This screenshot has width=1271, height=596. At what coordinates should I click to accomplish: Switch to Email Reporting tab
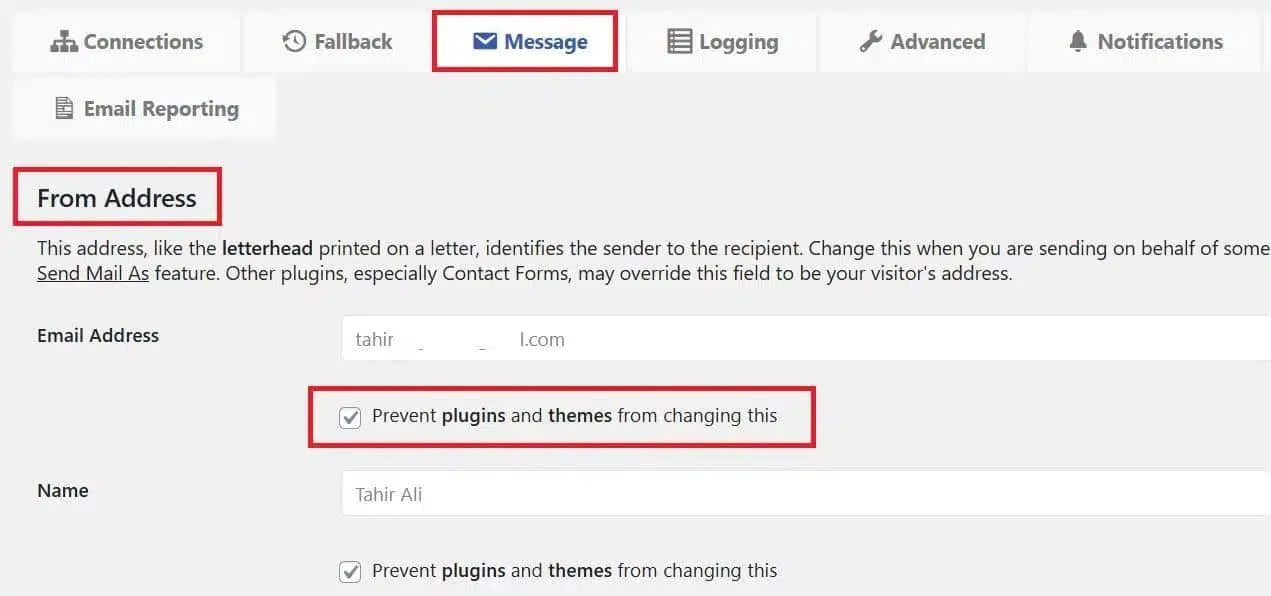pyautogui.click(x=160, y=109)
